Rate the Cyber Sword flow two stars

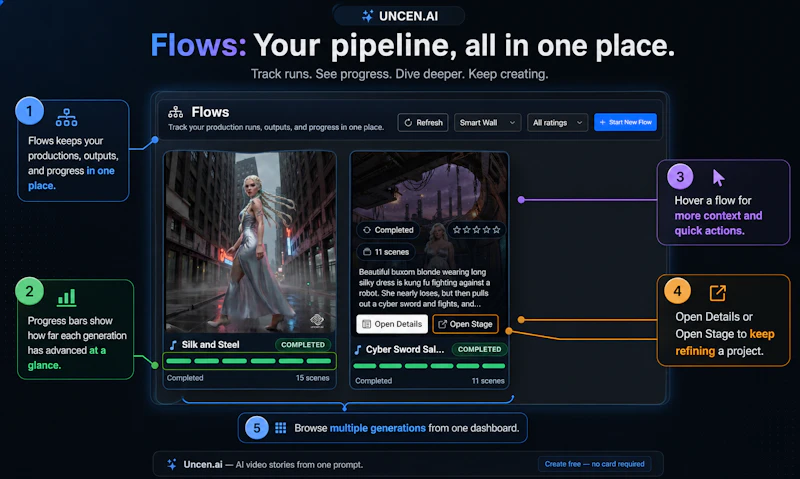coord(466,230)
